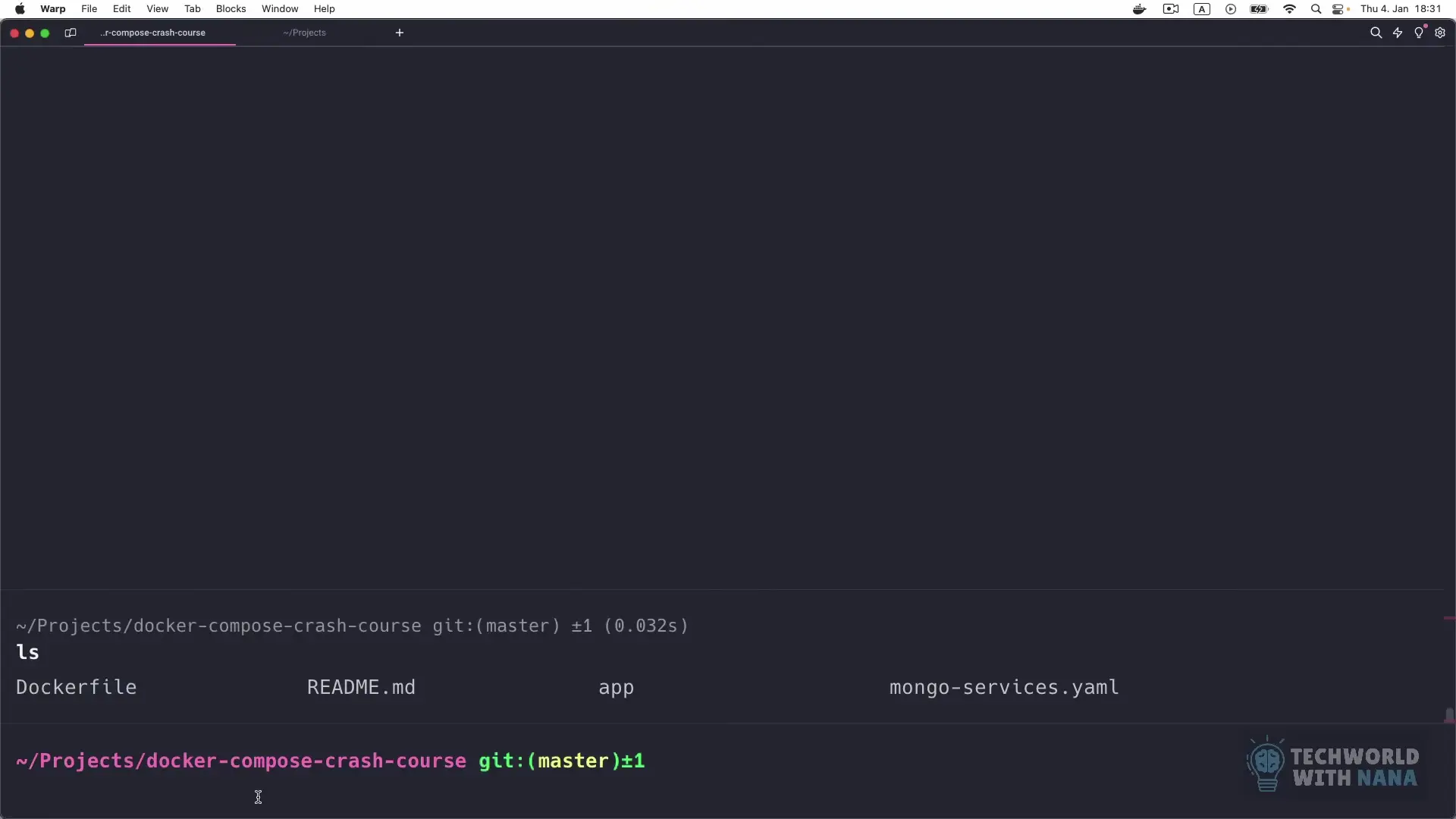Select the ls command text in block
The height and width of the screenshot is (819, 1456).
click(27, 652)
